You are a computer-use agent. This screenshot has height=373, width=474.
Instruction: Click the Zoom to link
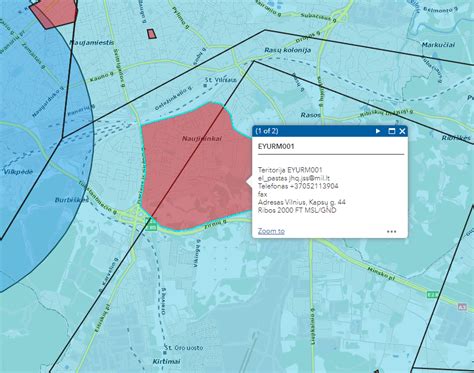(x=271, y=231)
